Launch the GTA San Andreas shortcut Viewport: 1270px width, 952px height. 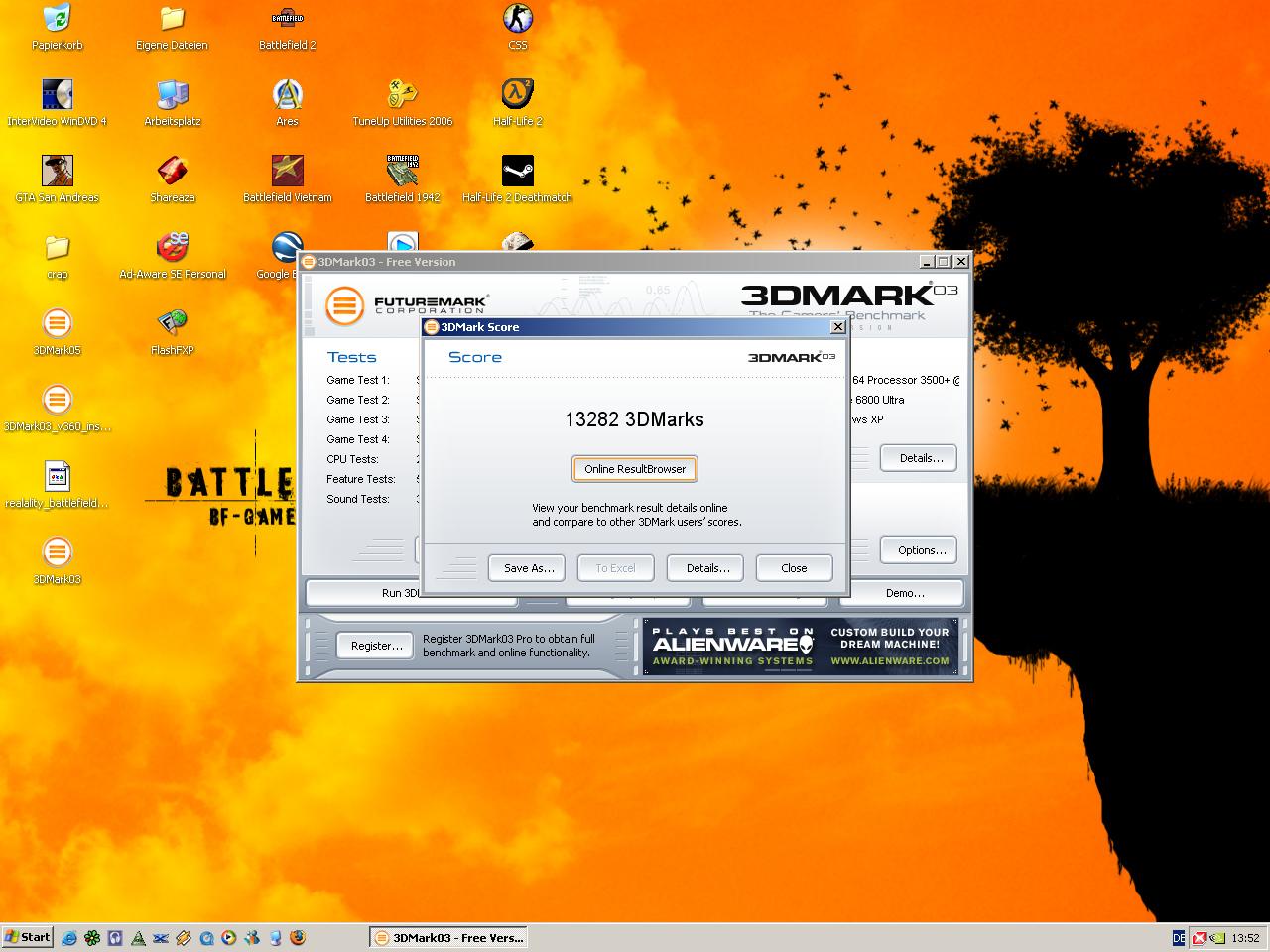pyautogui.click(x=58, y=179)
